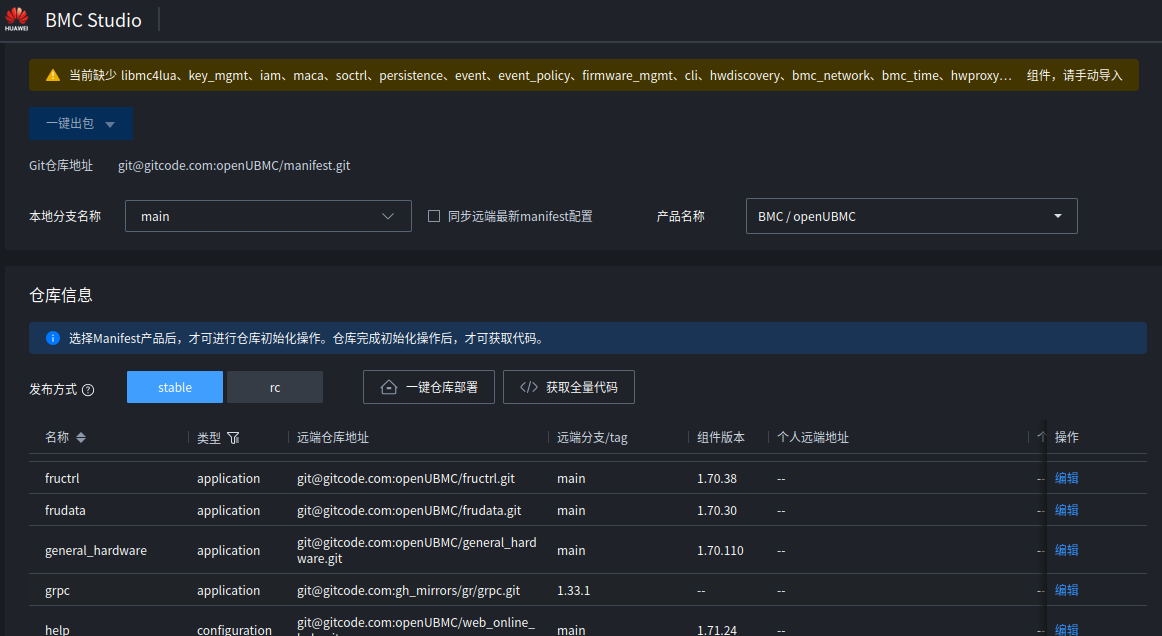Click the BMC Studio title
Viewport: 1162px width, 636px height.
coord(93,20)
